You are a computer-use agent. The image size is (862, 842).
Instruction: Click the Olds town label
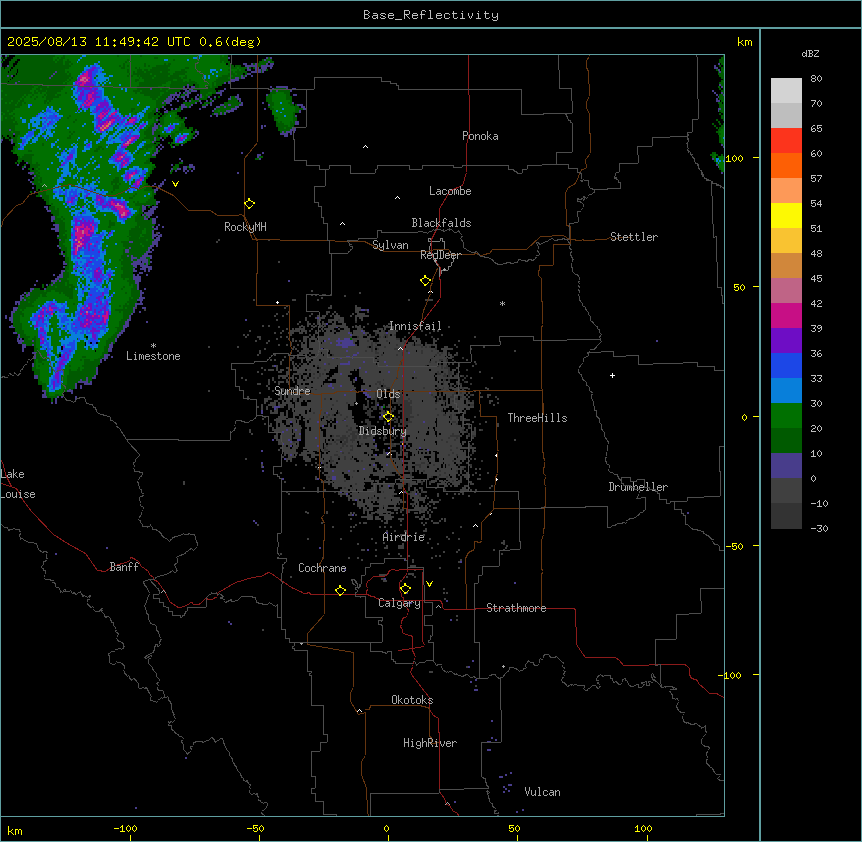pyautogui.click(x=388, y=394)
